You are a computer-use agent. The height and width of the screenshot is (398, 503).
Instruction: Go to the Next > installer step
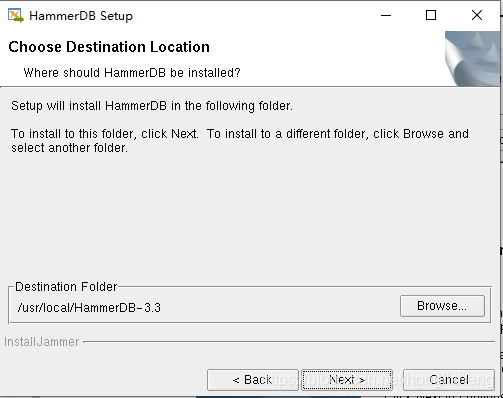[x=347, y=380]
